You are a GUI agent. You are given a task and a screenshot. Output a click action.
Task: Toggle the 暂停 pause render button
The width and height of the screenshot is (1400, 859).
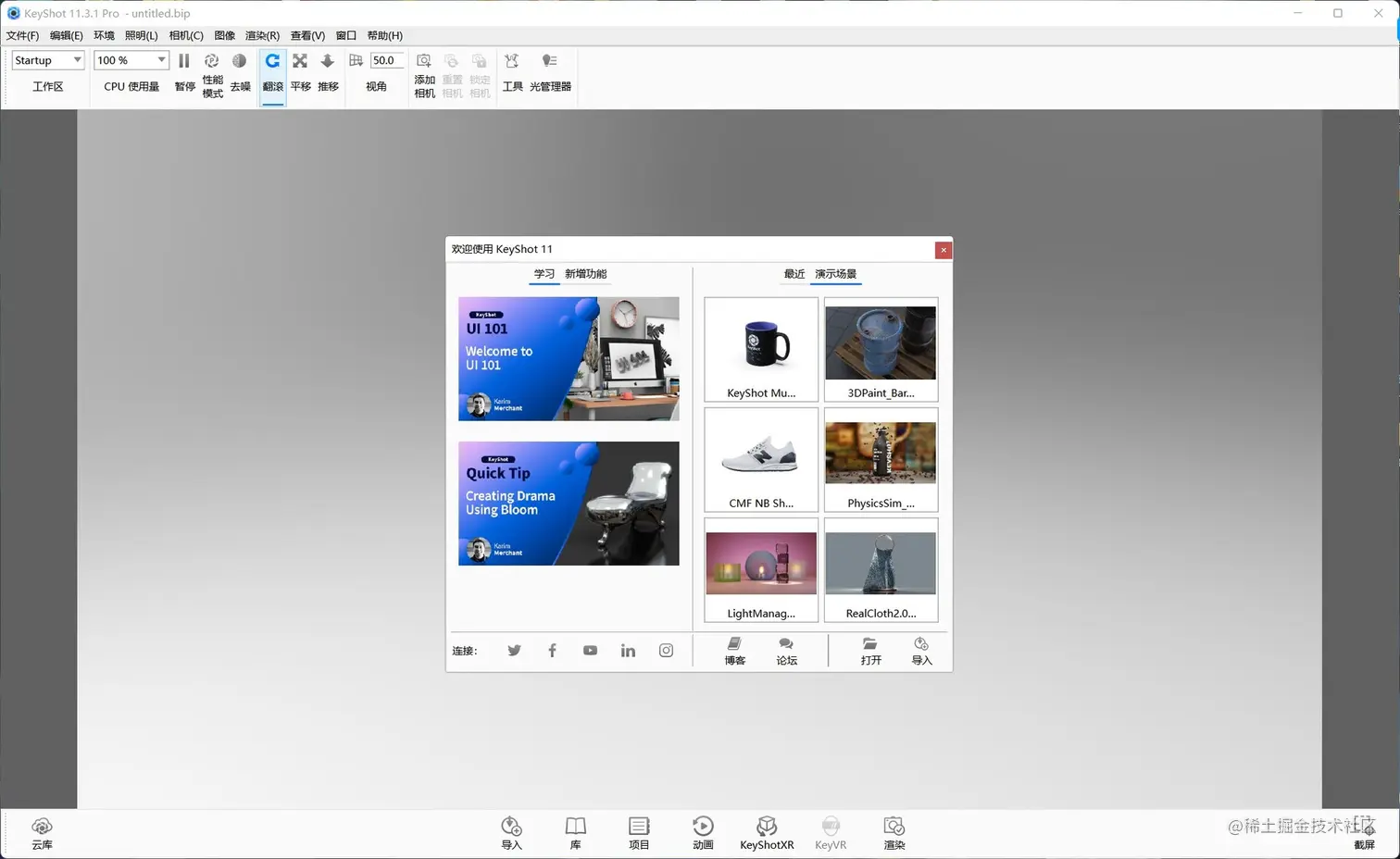[184, 72]
